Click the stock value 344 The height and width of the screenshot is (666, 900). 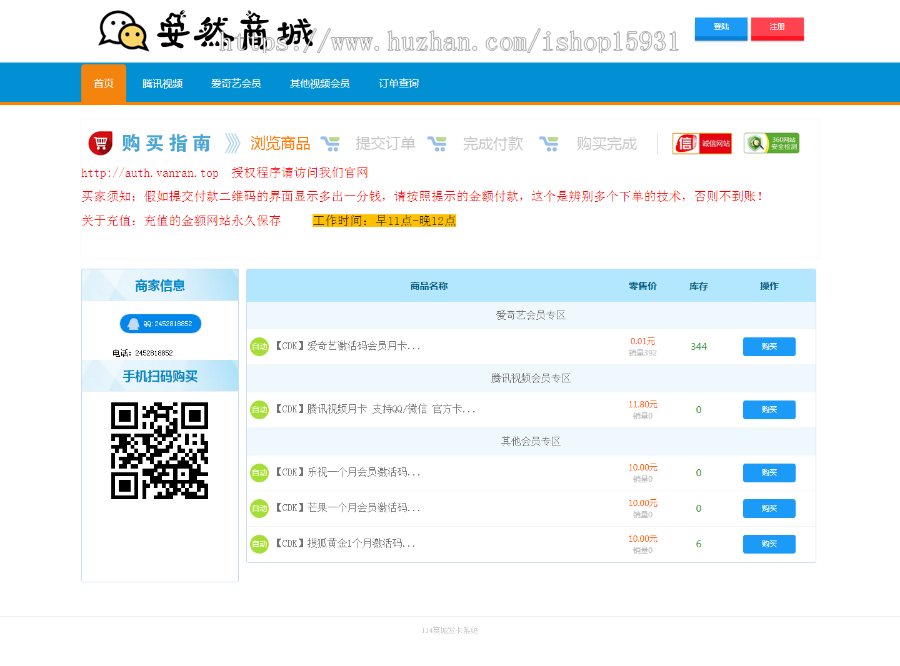tap(699, 347)
